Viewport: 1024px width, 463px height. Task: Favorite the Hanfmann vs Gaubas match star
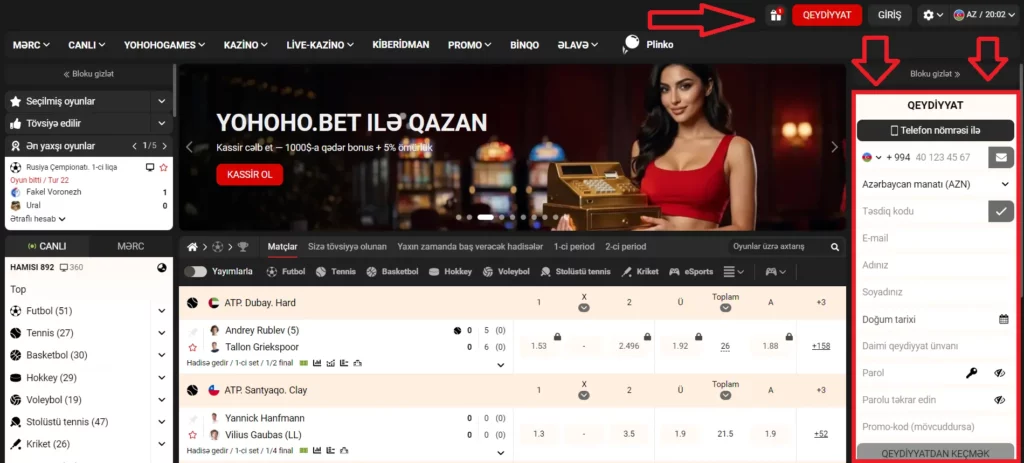tap(193, 435)
